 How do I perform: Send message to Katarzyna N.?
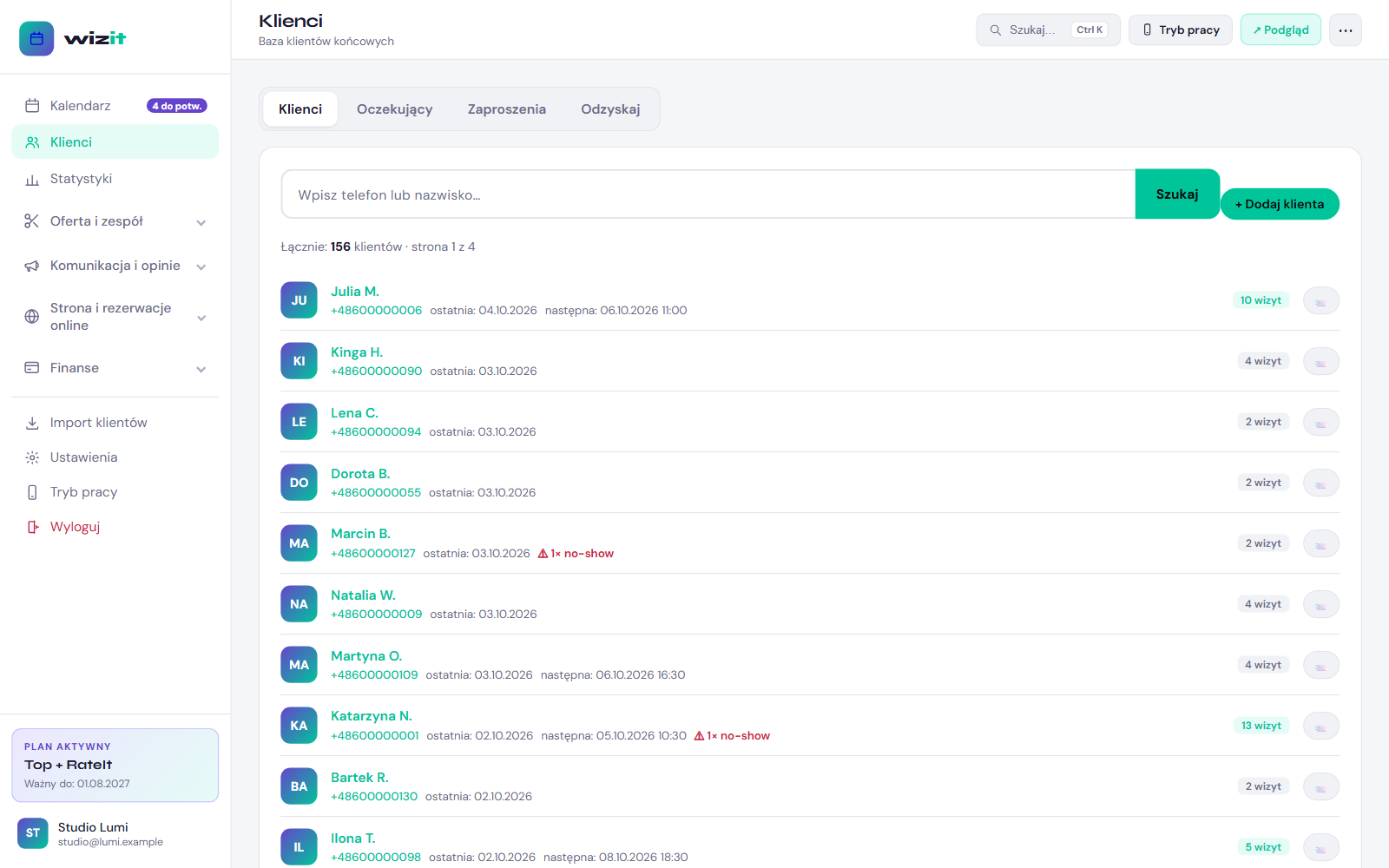1320,726
